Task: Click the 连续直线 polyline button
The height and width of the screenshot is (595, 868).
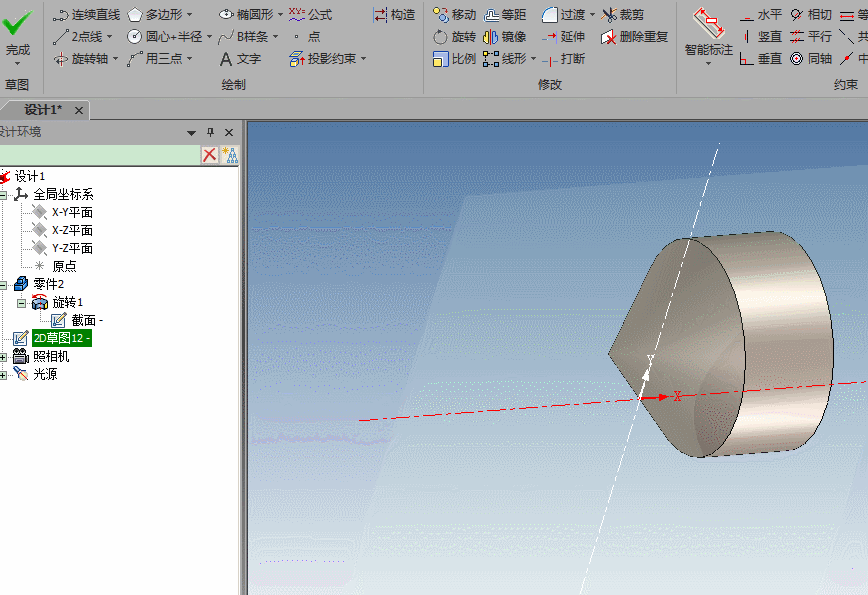Action: coord(86,15)
